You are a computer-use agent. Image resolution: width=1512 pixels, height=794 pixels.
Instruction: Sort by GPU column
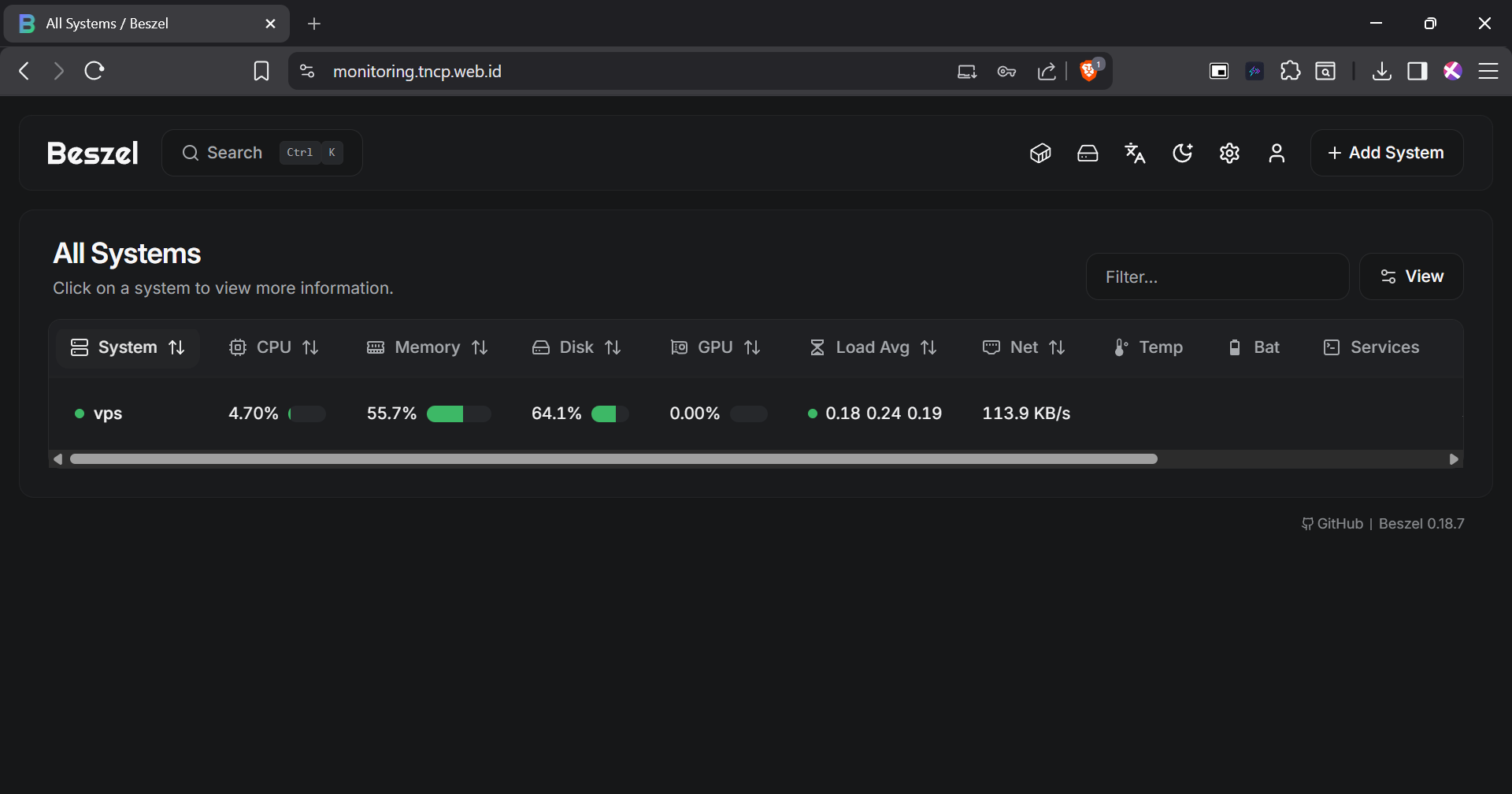[714, 347]
